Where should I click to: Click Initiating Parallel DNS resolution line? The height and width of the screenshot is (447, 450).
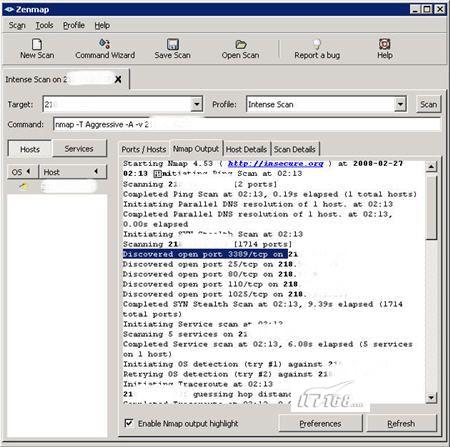tap(258, 204)
